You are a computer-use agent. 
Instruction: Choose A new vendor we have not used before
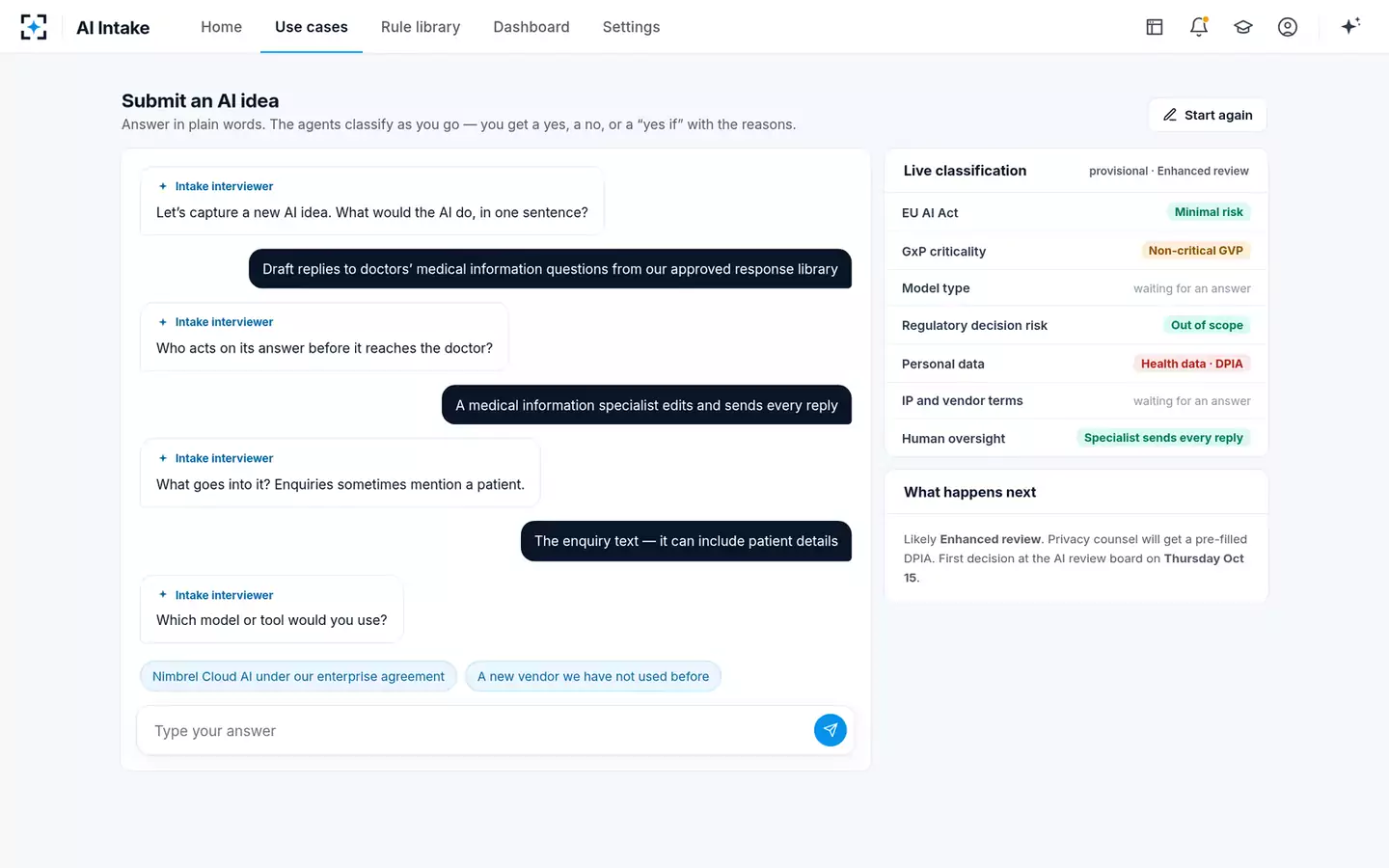pos(593,676)
